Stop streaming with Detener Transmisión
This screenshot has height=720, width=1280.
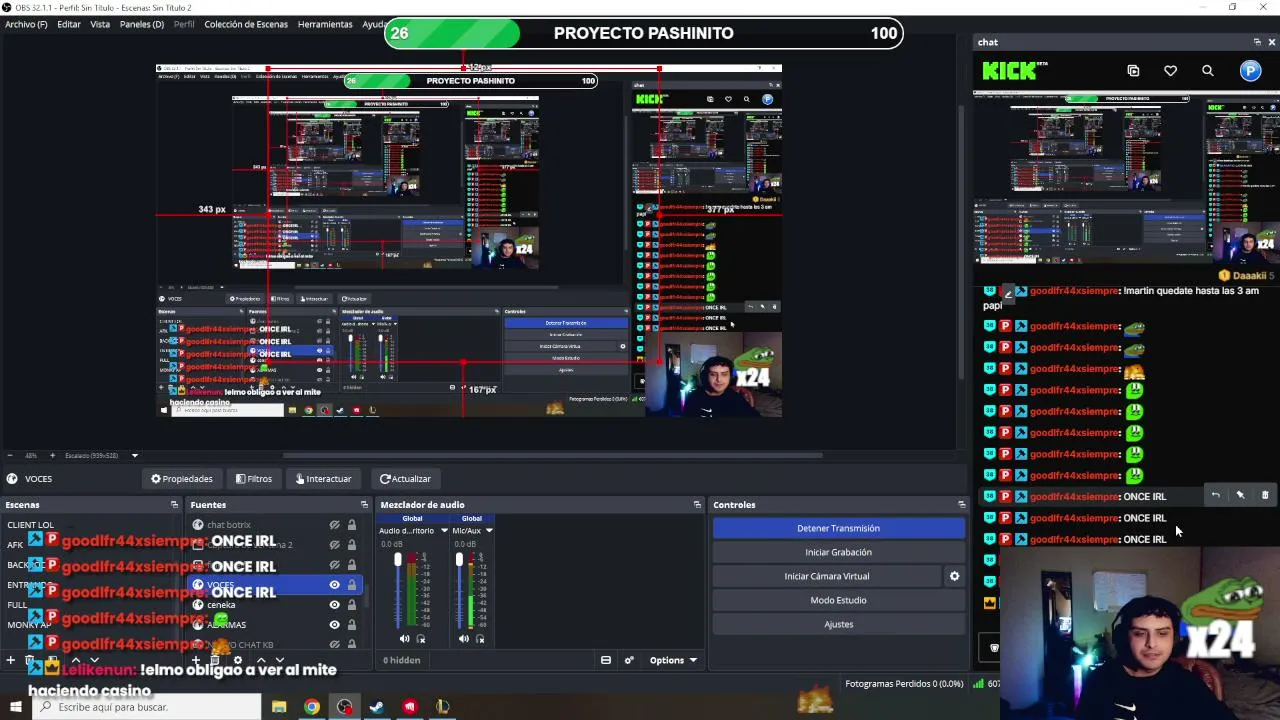tap(838, 528)
